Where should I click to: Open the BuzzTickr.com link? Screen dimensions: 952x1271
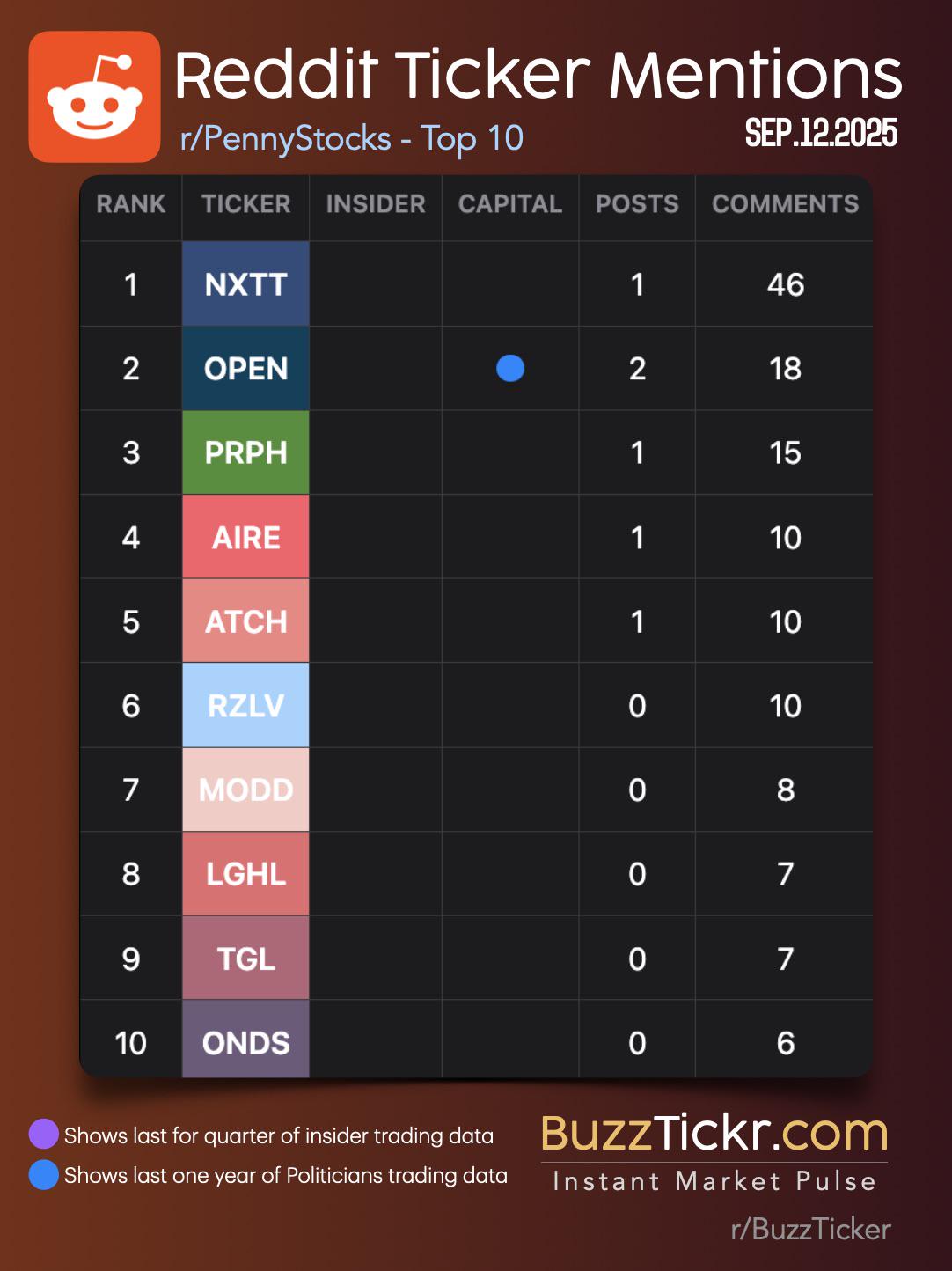(714, 1133)
